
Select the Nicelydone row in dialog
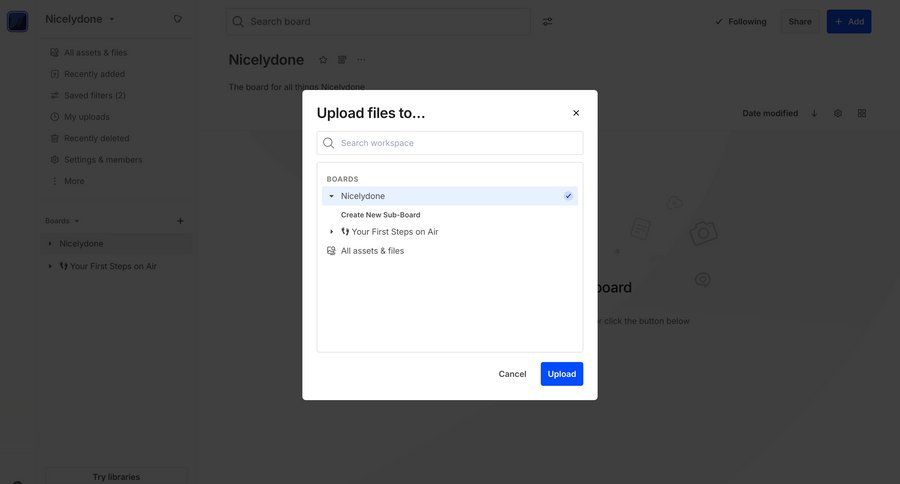pyautogui.click(x=449, y=196)
